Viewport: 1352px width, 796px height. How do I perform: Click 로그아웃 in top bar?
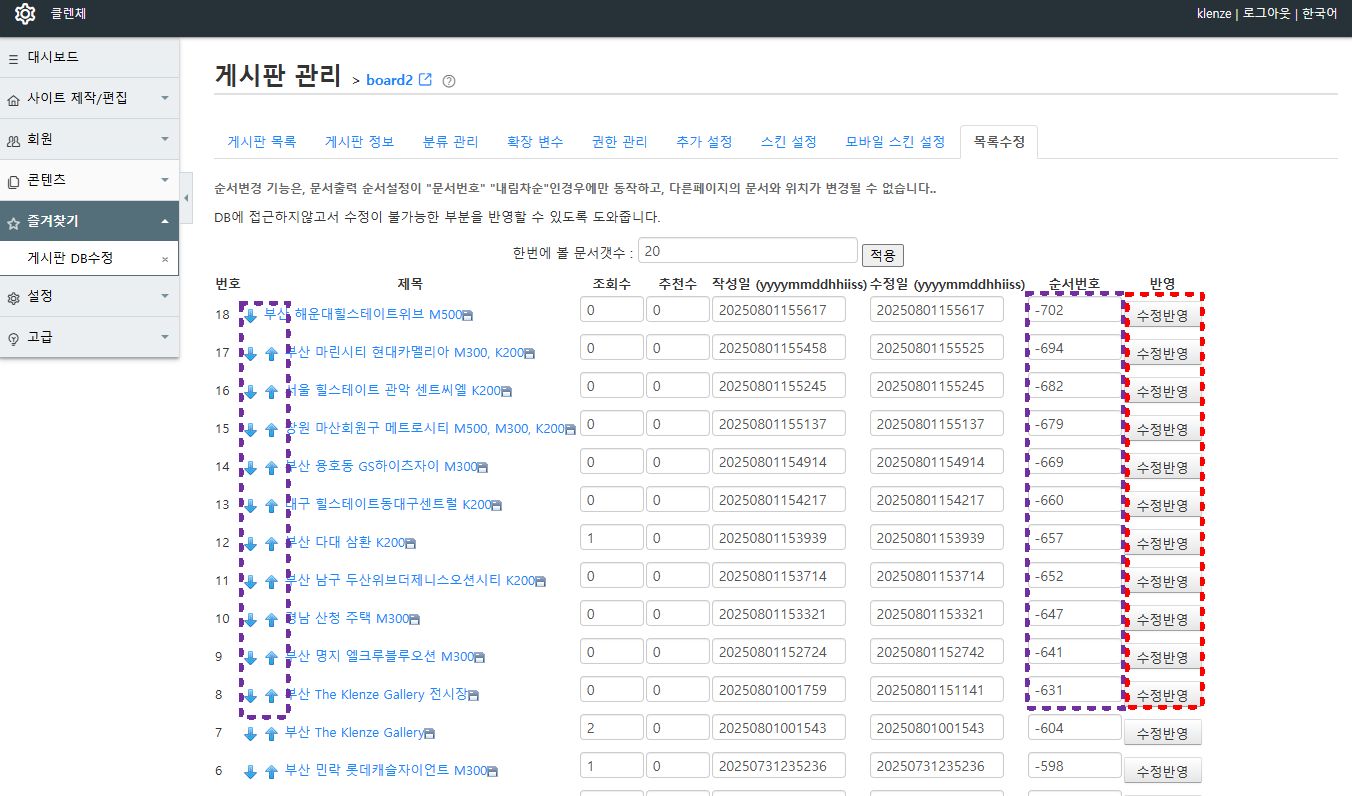pyautogui.click(x=1267, y=14)
